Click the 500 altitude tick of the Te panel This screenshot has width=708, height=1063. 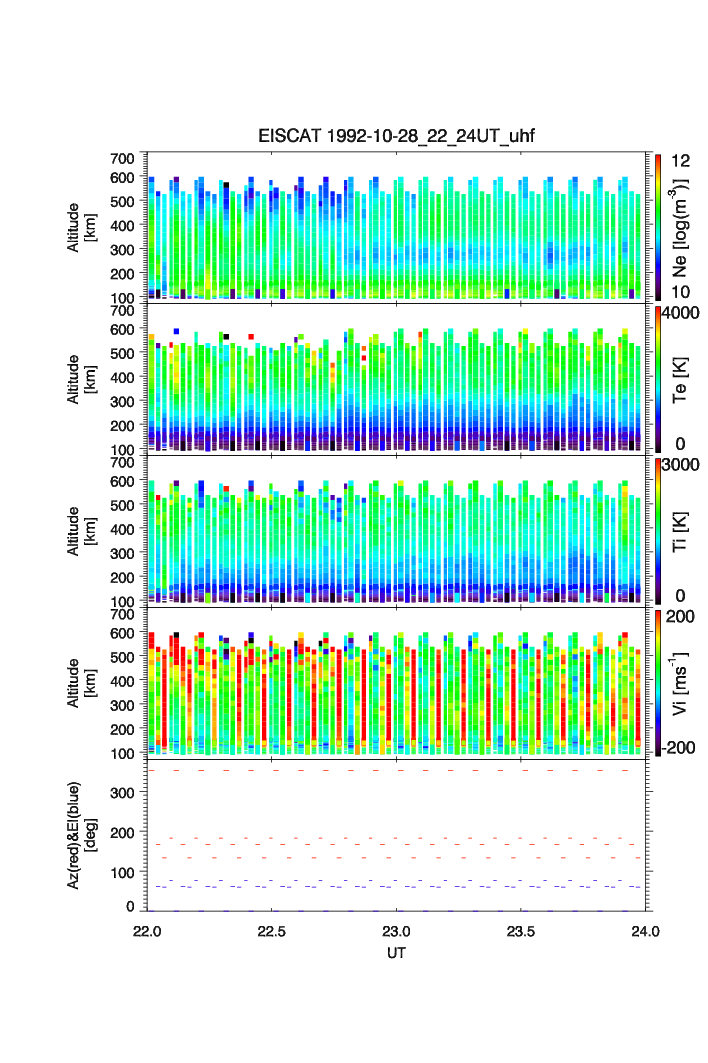[122, 353]
